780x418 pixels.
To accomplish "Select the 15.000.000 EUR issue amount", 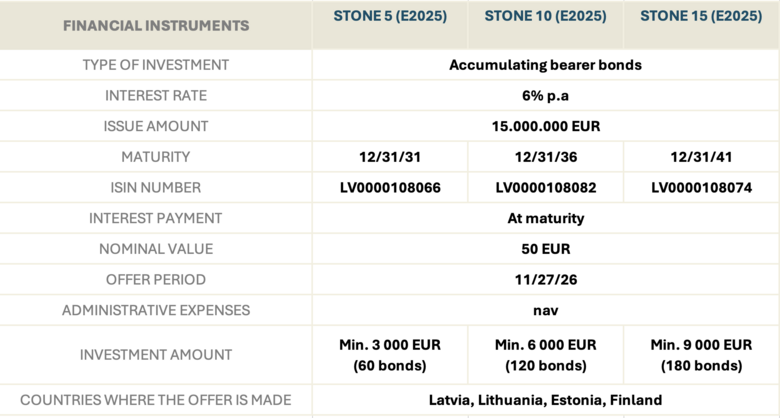I will pyautogui.click(x=545, y=126).
